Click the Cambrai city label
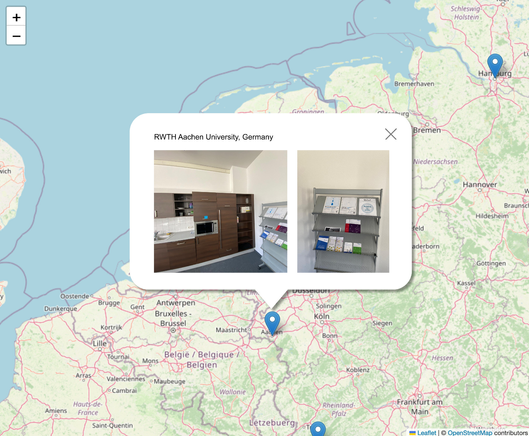 pos(124,390)
